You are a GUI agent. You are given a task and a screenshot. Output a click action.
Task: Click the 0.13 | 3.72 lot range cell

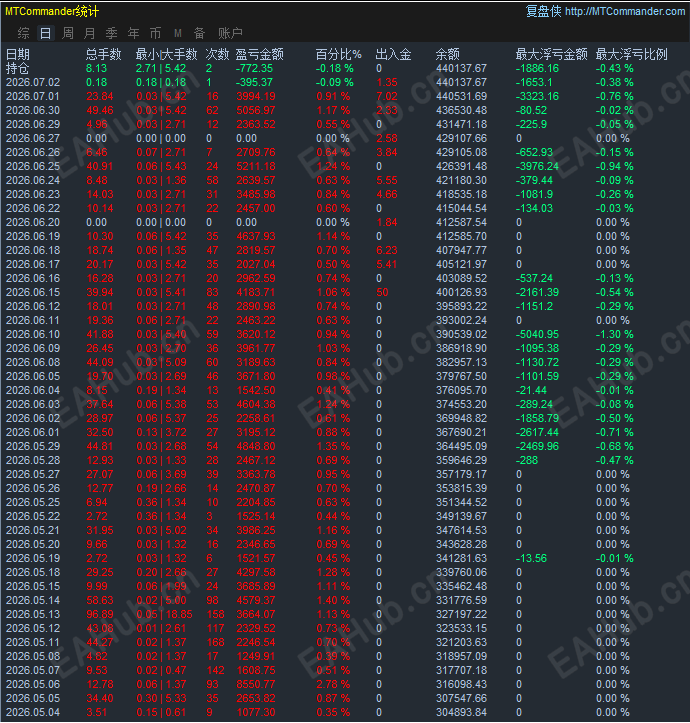tap(161, 433)
